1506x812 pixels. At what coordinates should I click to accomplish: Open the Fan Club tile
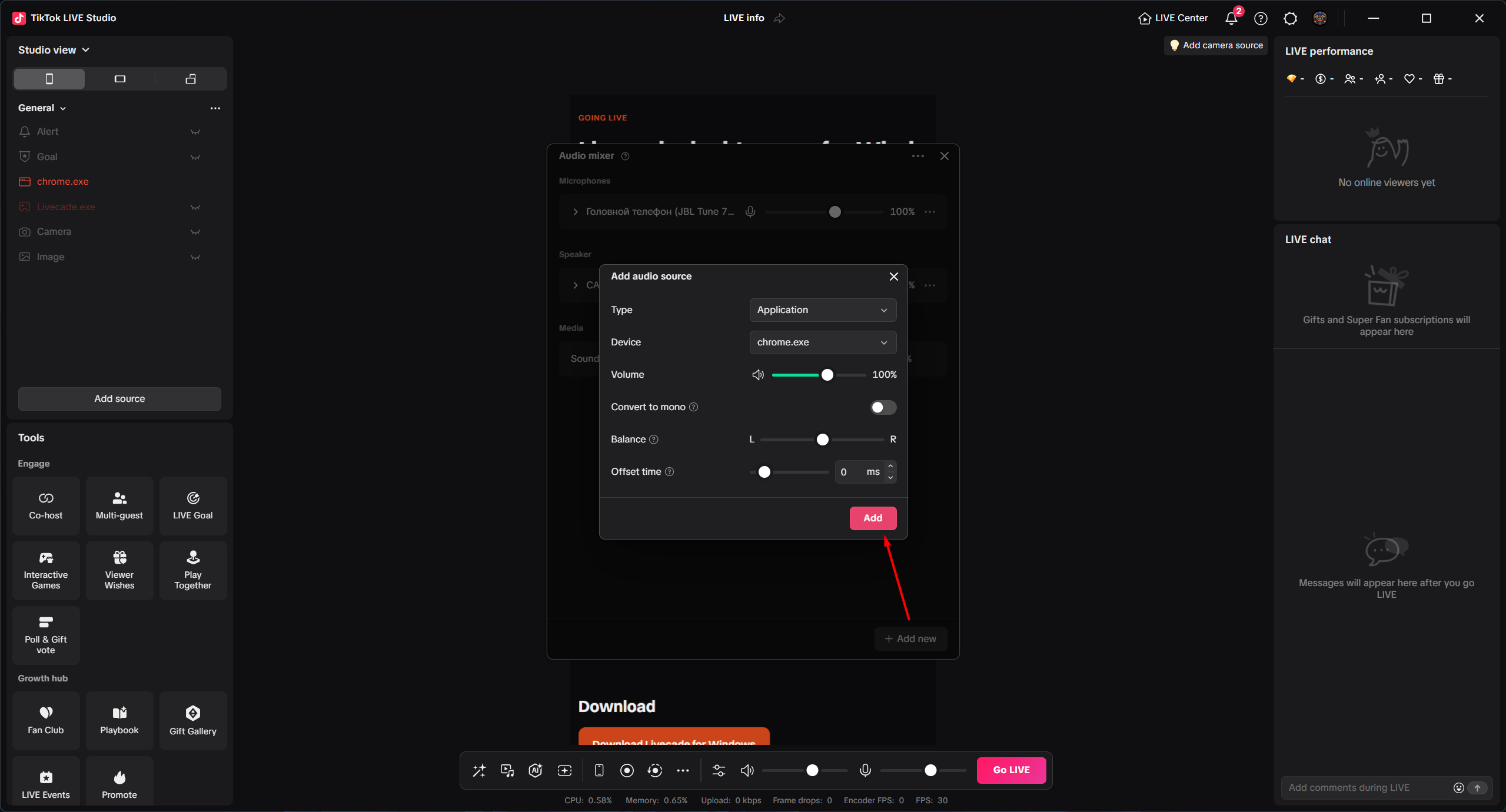[x=46, y=720]
